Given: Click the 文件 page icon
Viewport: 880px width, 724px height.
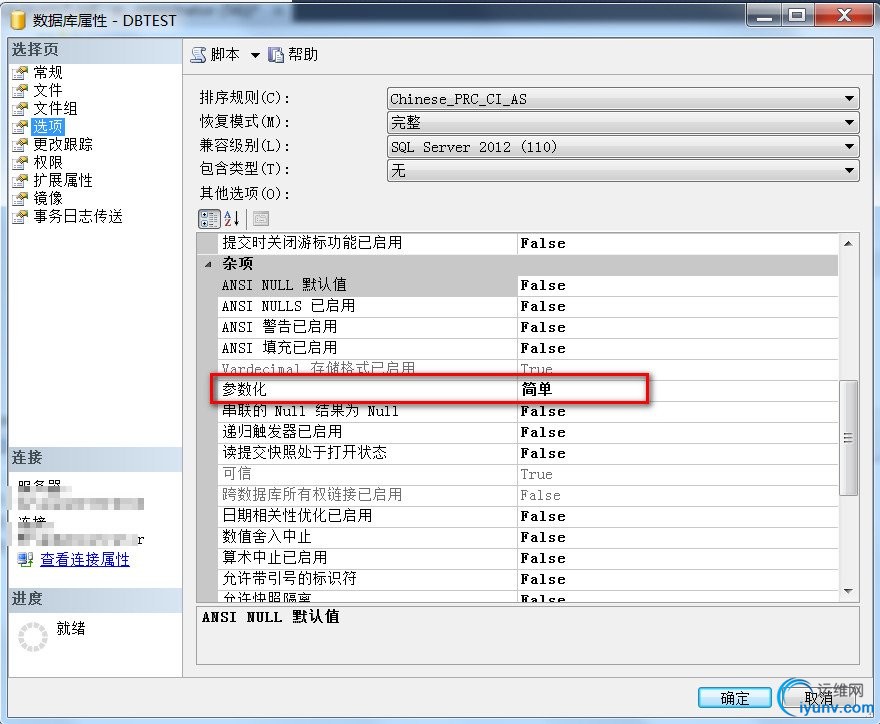Looking at the screenshot, I should pyautogui.click(x=20, y=90).
